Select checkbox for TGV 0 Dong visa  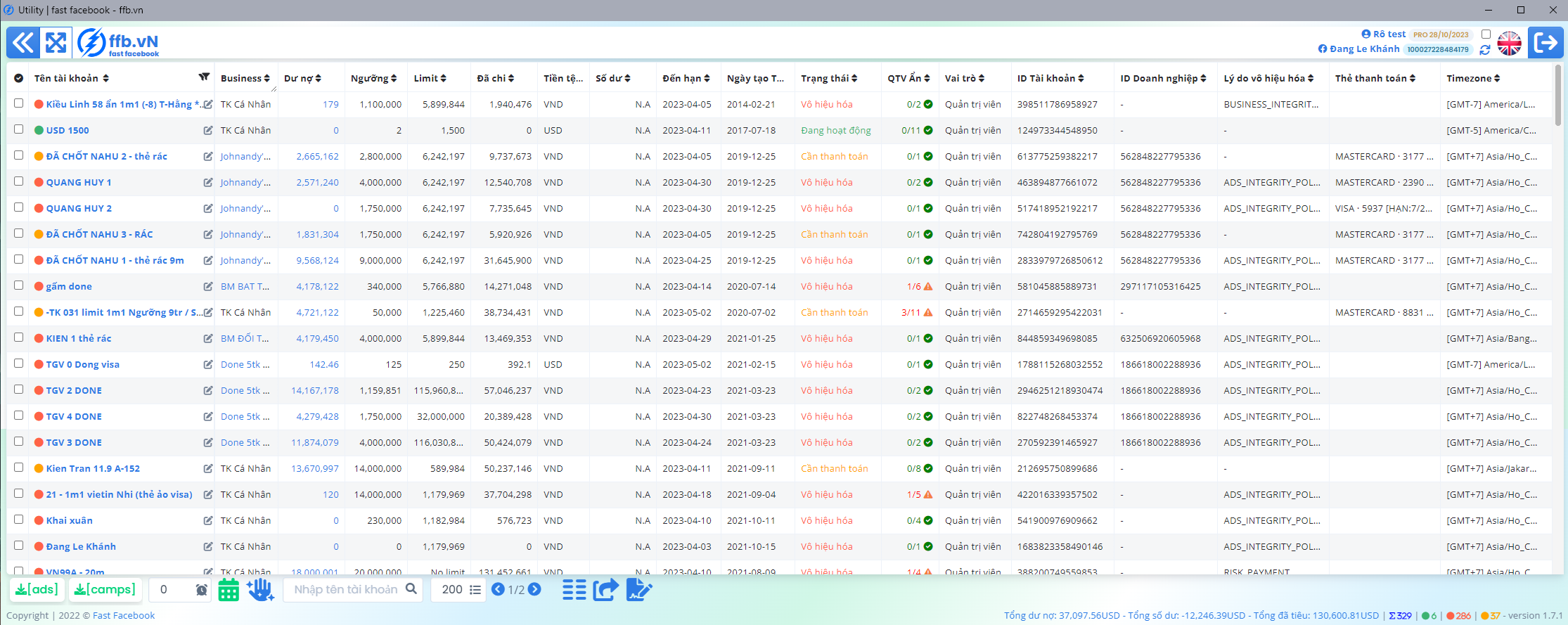(x=19, y=363)
